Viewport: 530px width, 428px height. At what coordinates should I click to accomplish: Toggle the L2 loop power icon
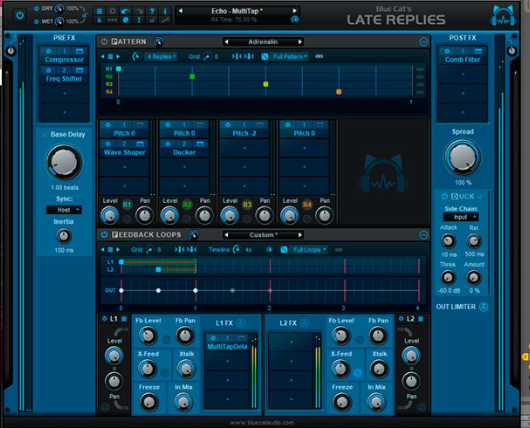[401, 318]
